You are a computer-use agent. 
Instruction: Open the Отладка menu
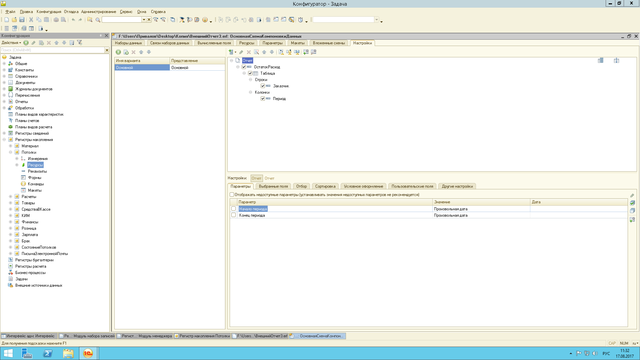pyautogui.click(x=71, y=12)
